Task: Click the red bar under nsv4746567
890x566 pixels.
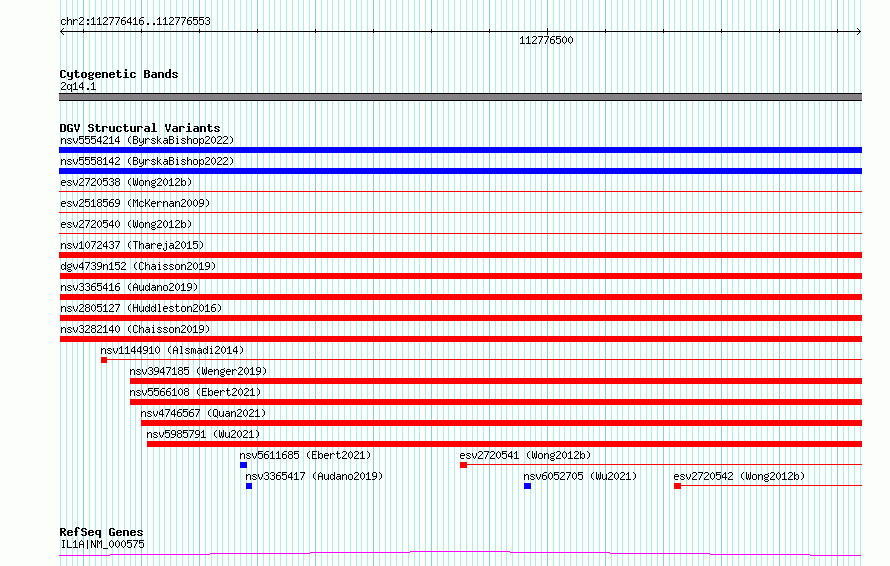Action: pos(502,423)
